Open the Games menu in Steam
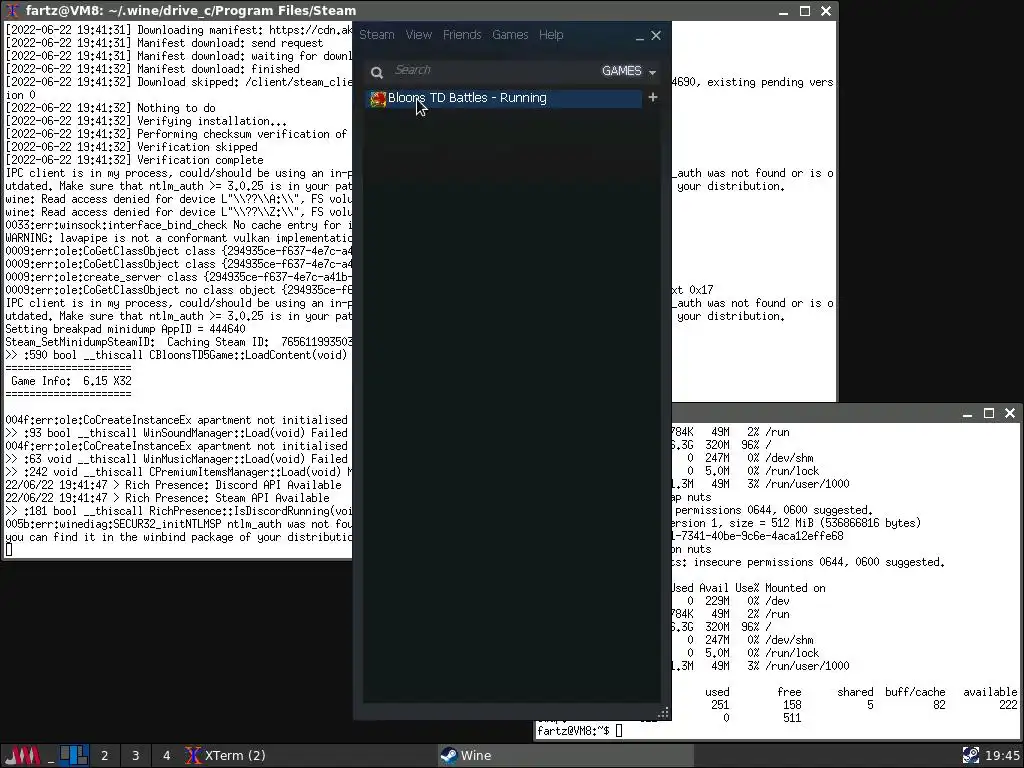 coord(510,35)
